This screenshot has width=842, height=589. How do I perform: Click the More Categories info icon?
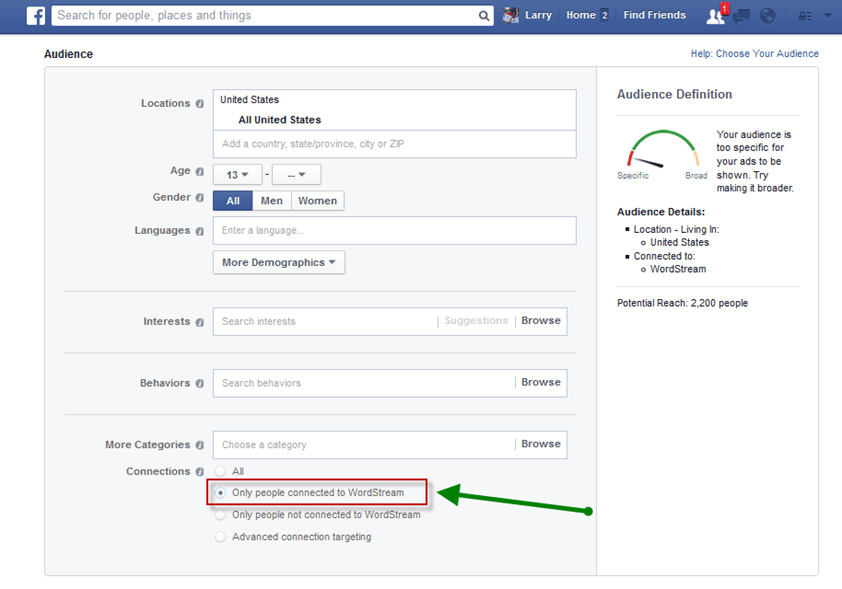(200, 445)
